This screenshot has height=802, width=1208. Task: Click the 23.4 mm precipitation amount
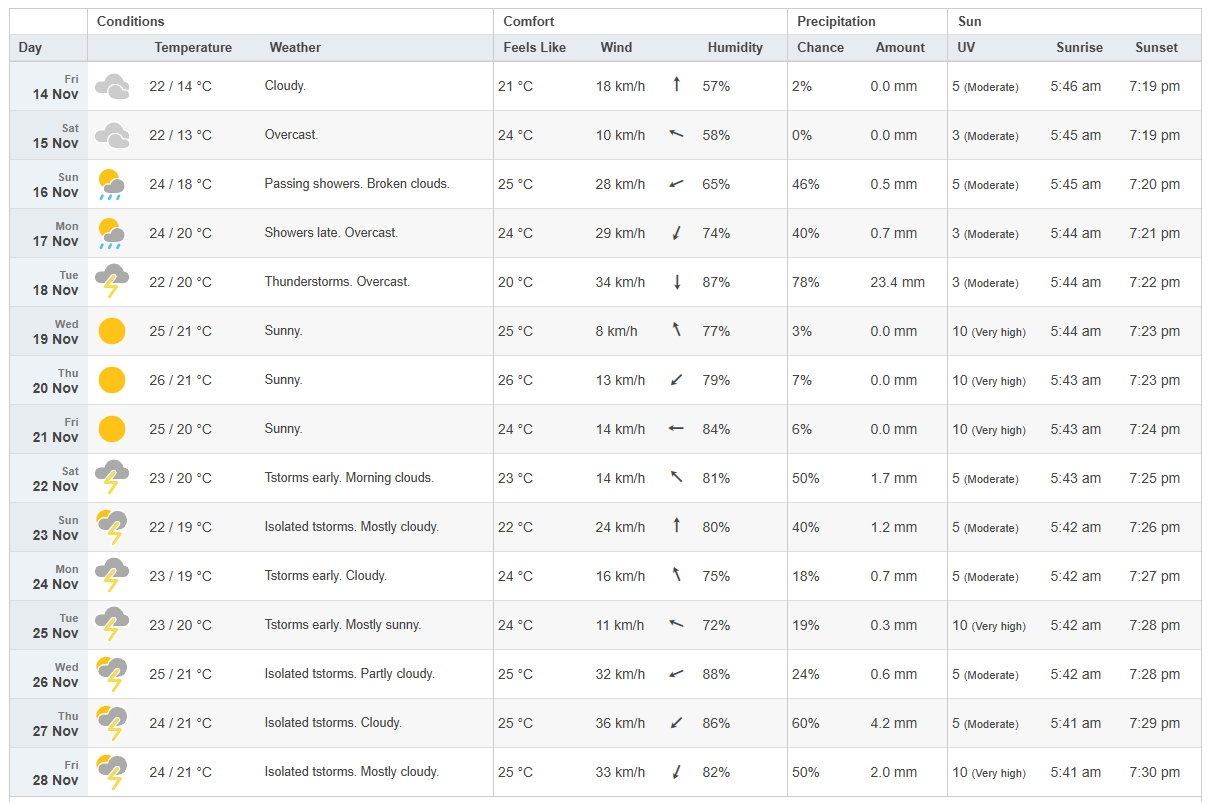pyautogui.click(x=897, y=282)
